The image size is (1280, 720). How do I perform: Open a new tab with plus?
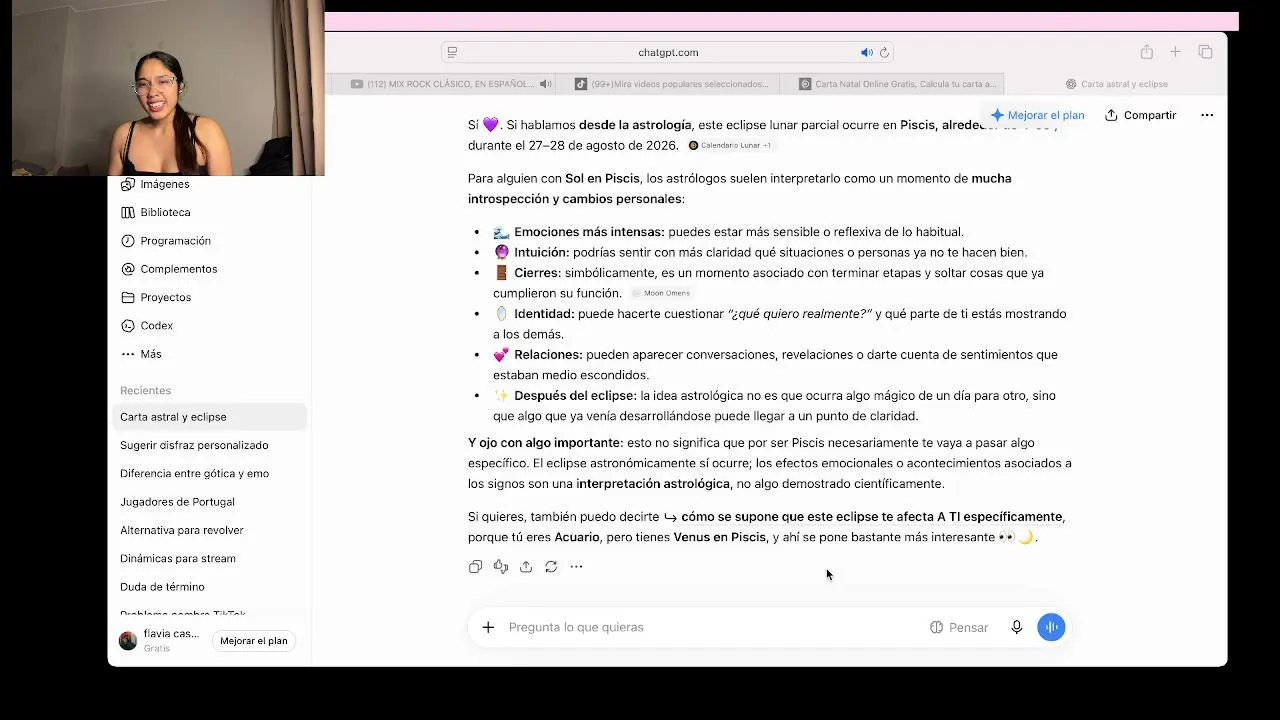(x=1176, y=52)
